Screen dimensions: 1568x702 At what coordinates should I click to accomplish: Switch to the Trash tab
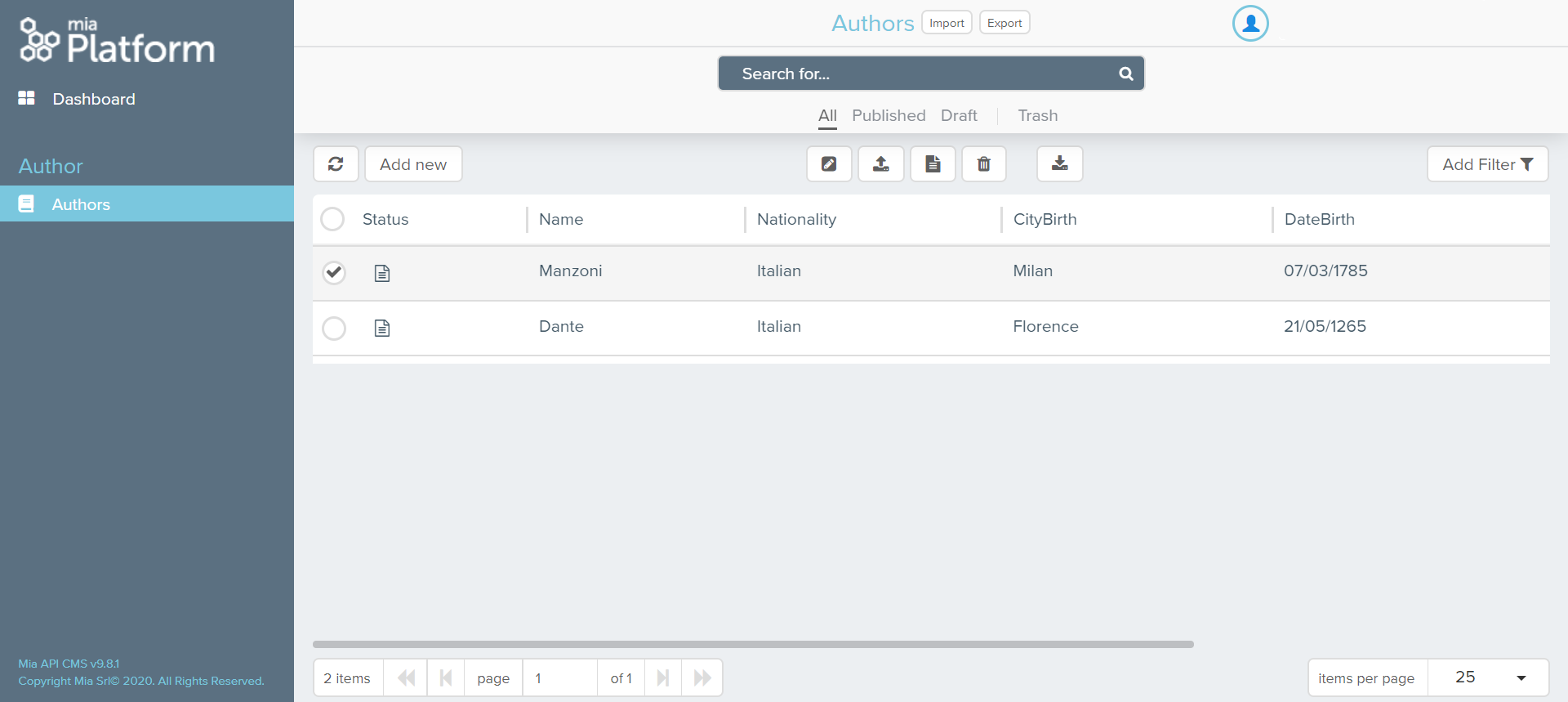coord(1037,115)
